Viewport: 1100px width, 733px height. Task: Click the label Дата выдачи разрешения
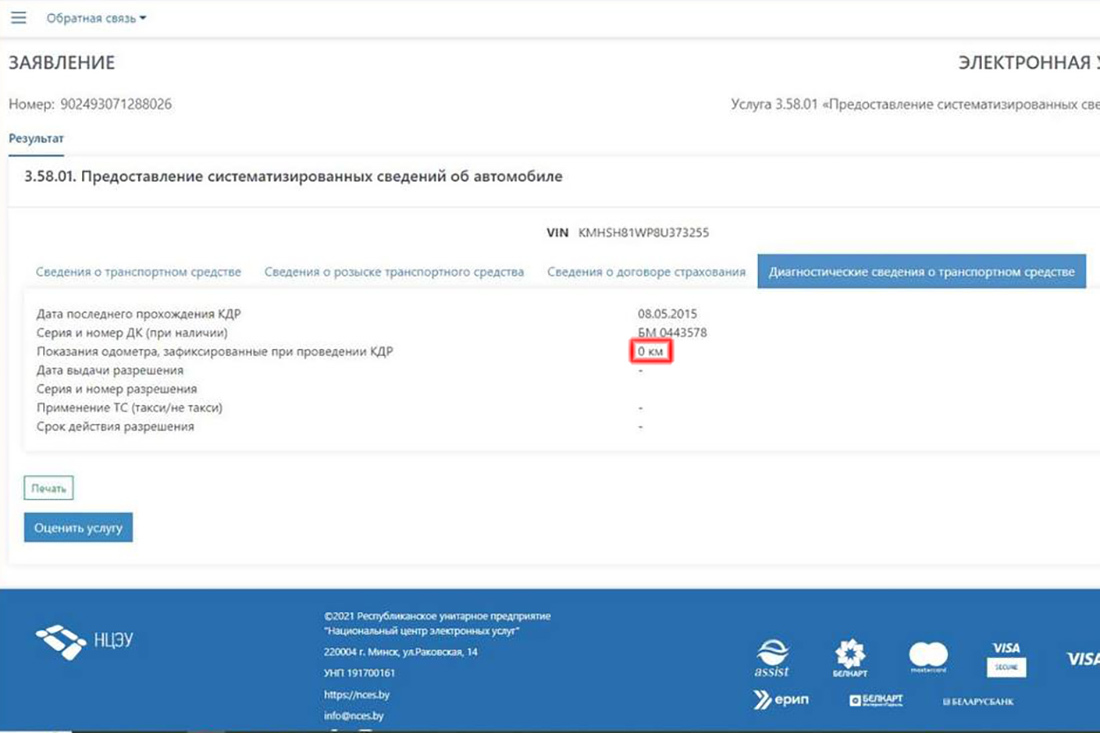[109, 370]
